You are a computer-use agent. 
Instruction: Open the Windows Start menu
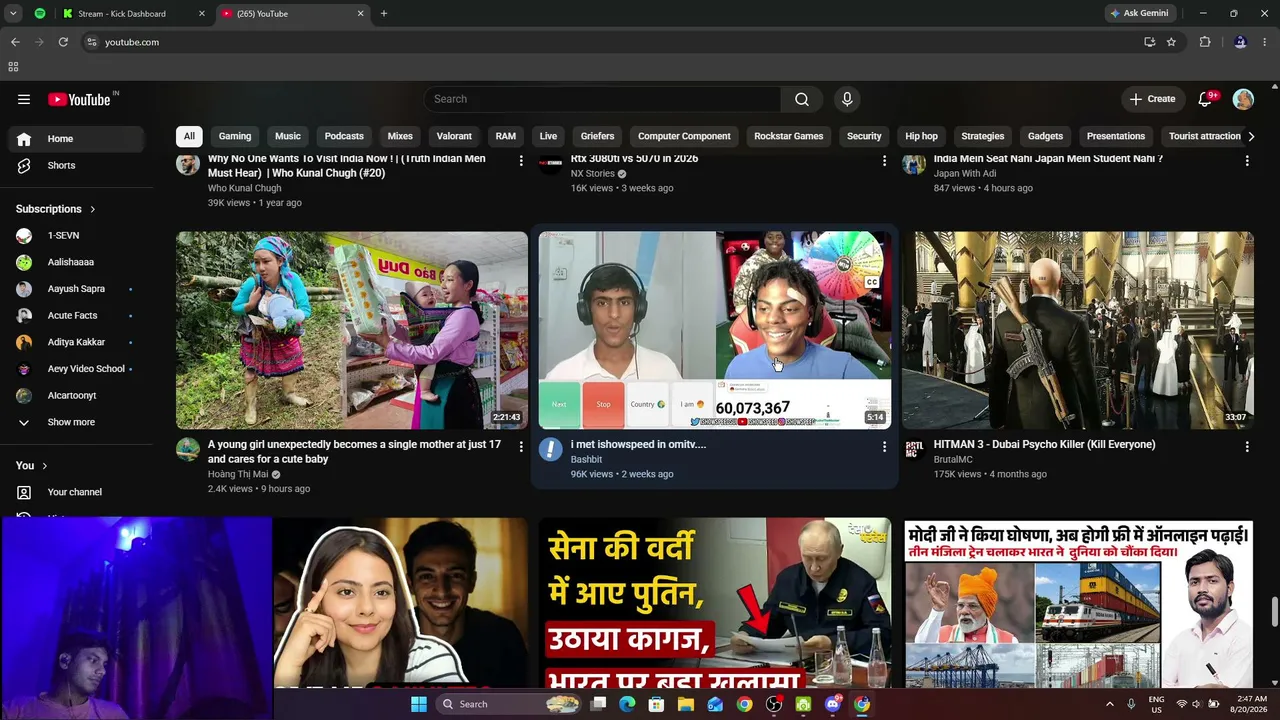419,704
